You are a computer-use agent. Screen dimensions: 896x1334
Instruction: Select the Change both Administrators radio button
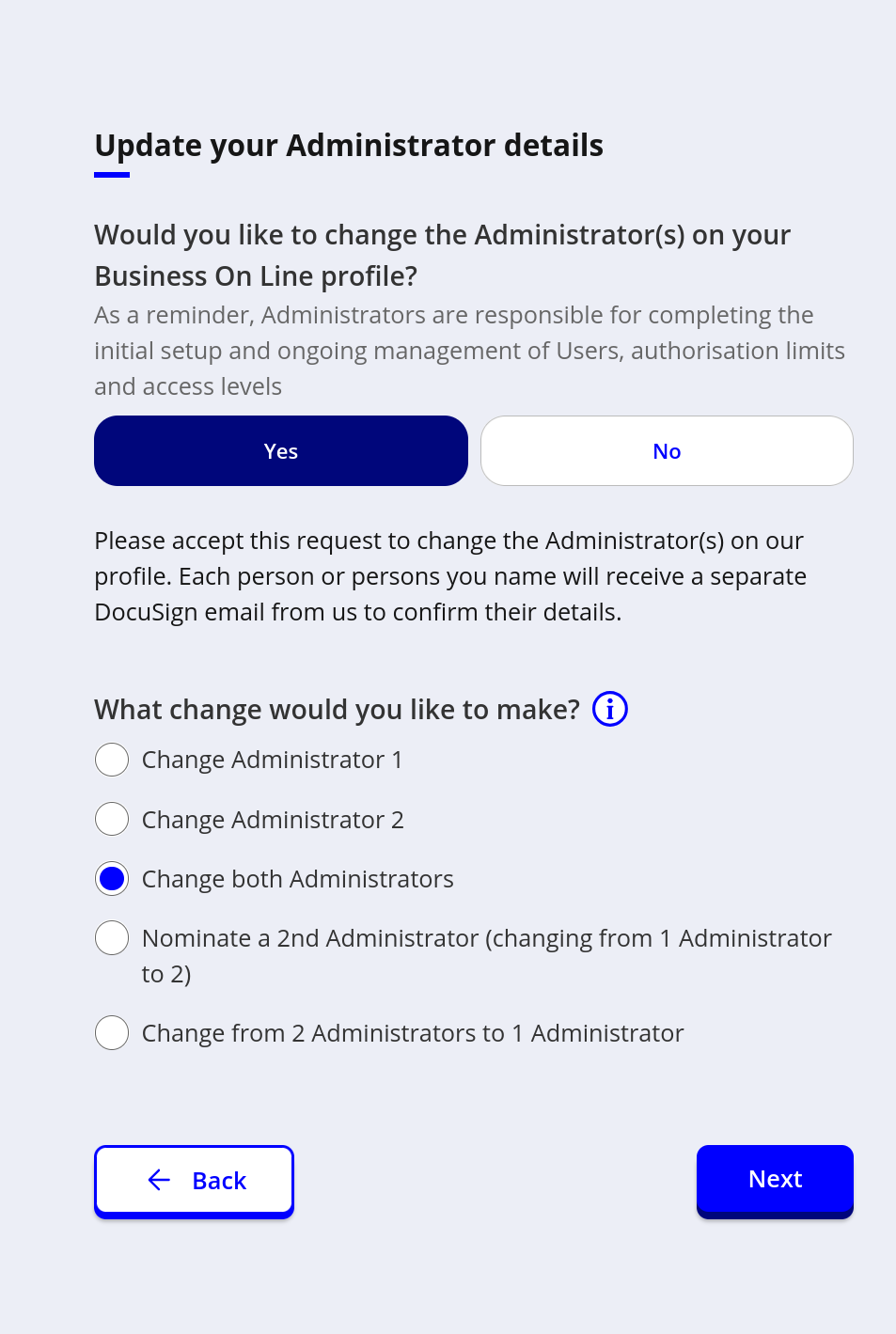click(112, 879)
